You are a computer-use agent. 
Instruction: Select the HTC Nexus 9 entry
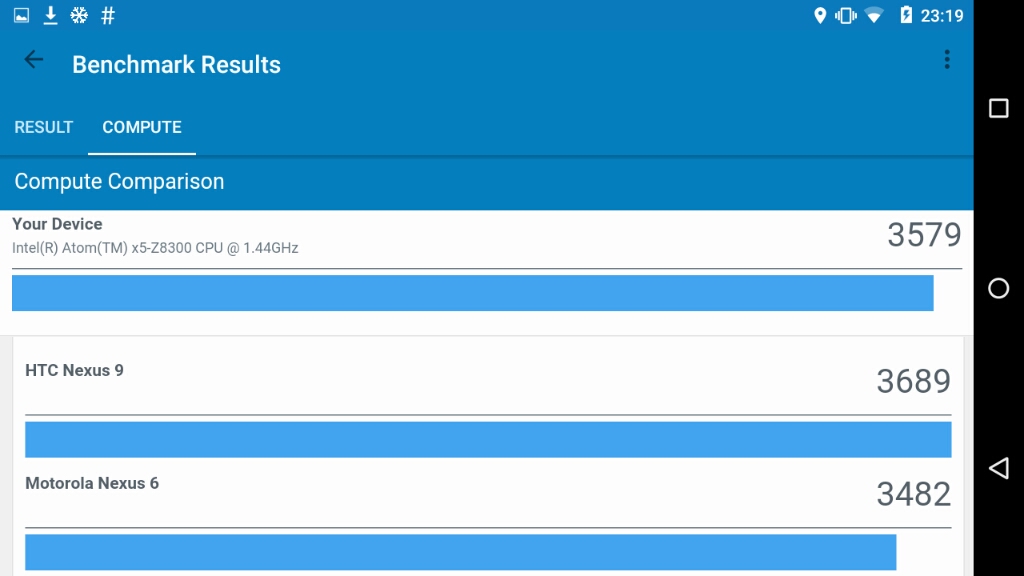pos(74,371)
